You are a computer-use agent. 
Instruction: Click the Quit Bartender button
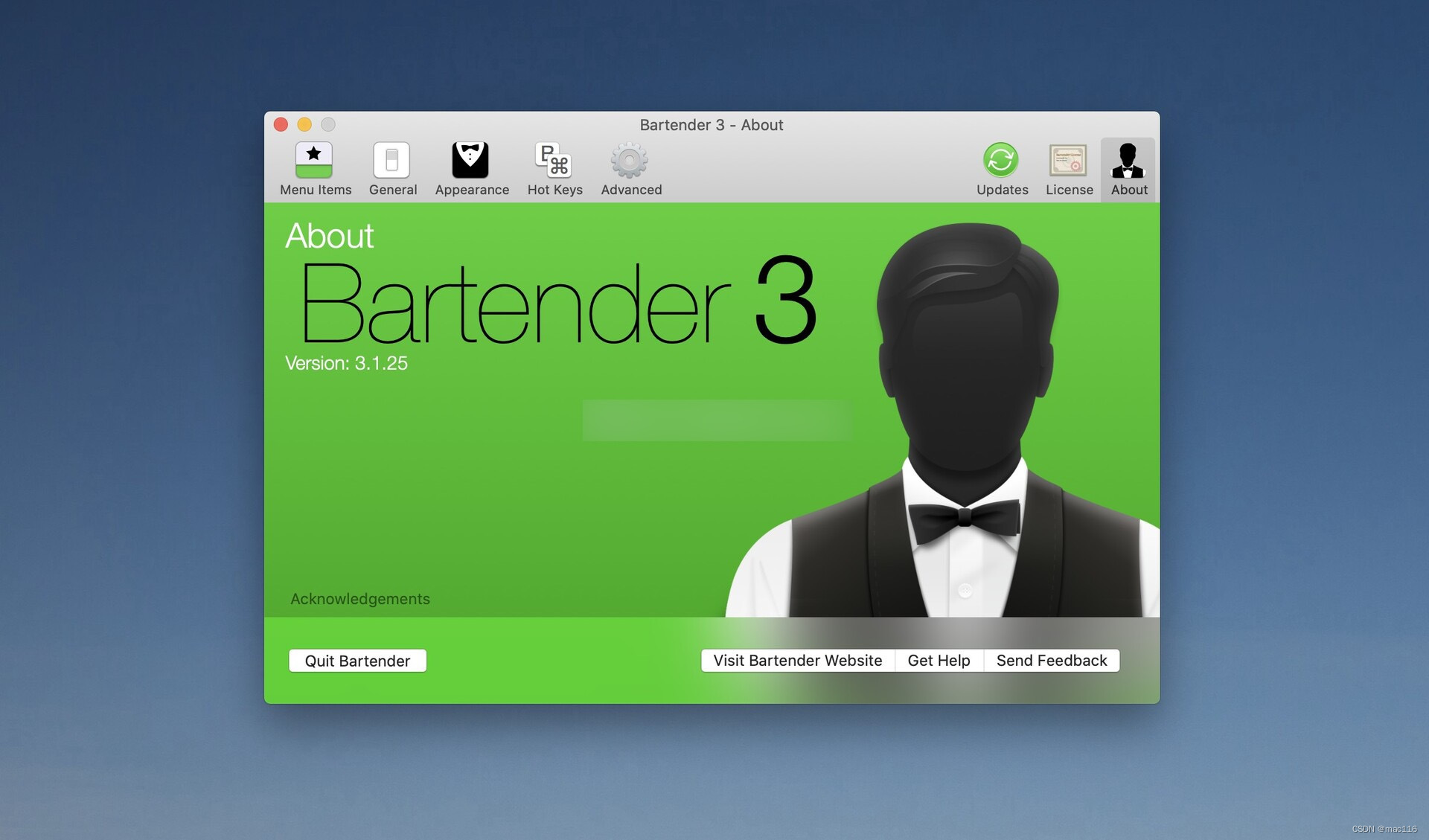tap(357, 660)
